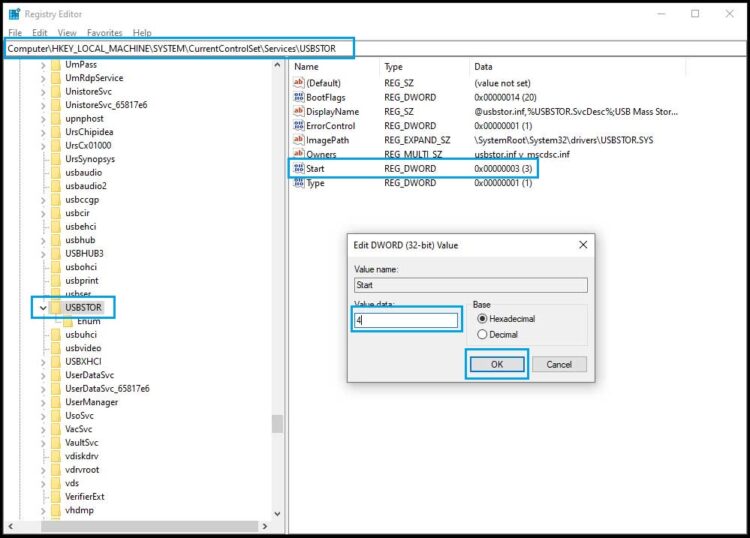
Task: Expand the VacSvc tree node
Action: click(x=43, y=429)
